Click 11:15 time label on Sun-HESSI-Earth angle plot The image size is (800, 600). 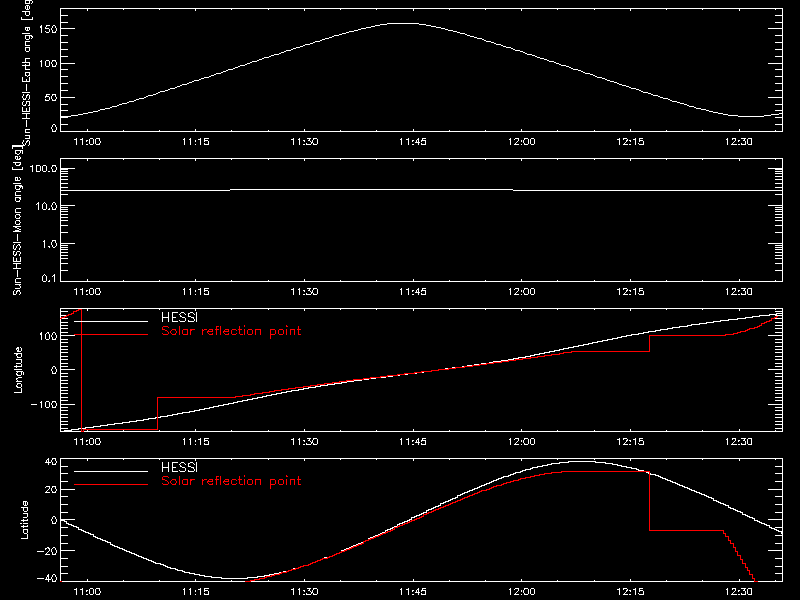click(195, 142)
